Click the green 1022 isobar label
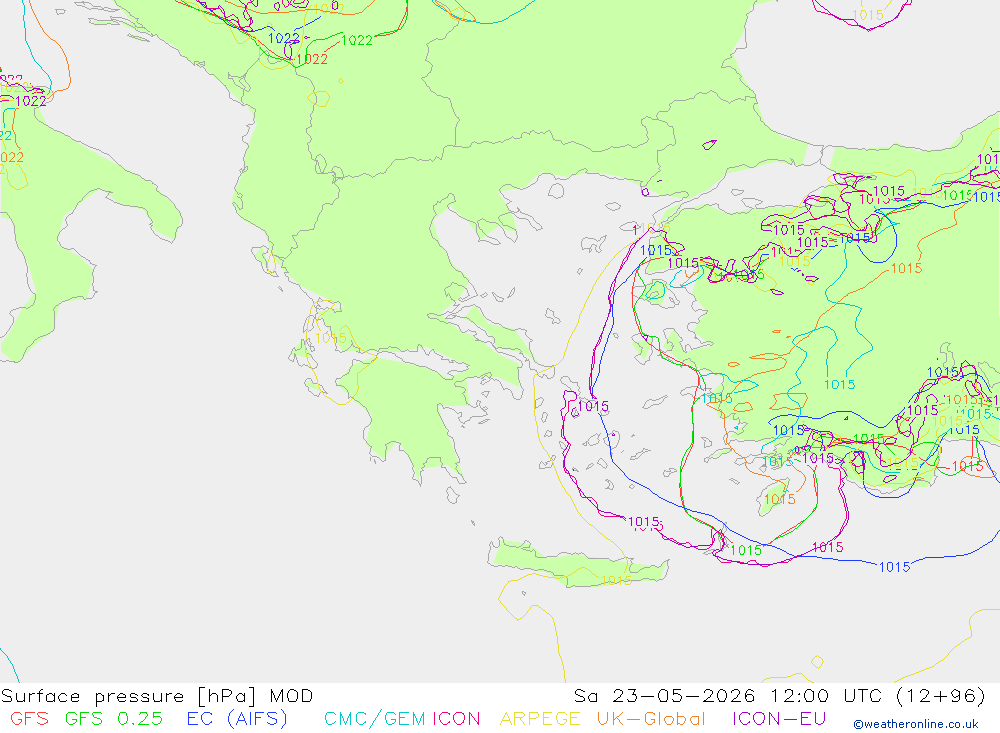Image resolution: width=1000 pixels, height=733 pixels. [x=357, y=41]
